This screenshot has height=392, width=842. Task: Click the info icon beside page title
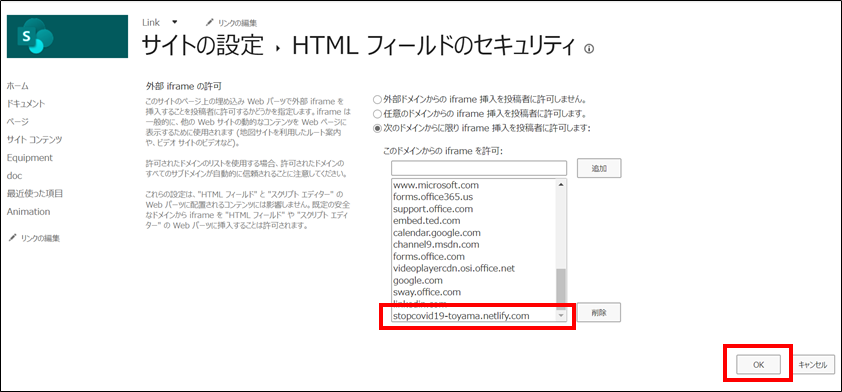click(589, 49)
